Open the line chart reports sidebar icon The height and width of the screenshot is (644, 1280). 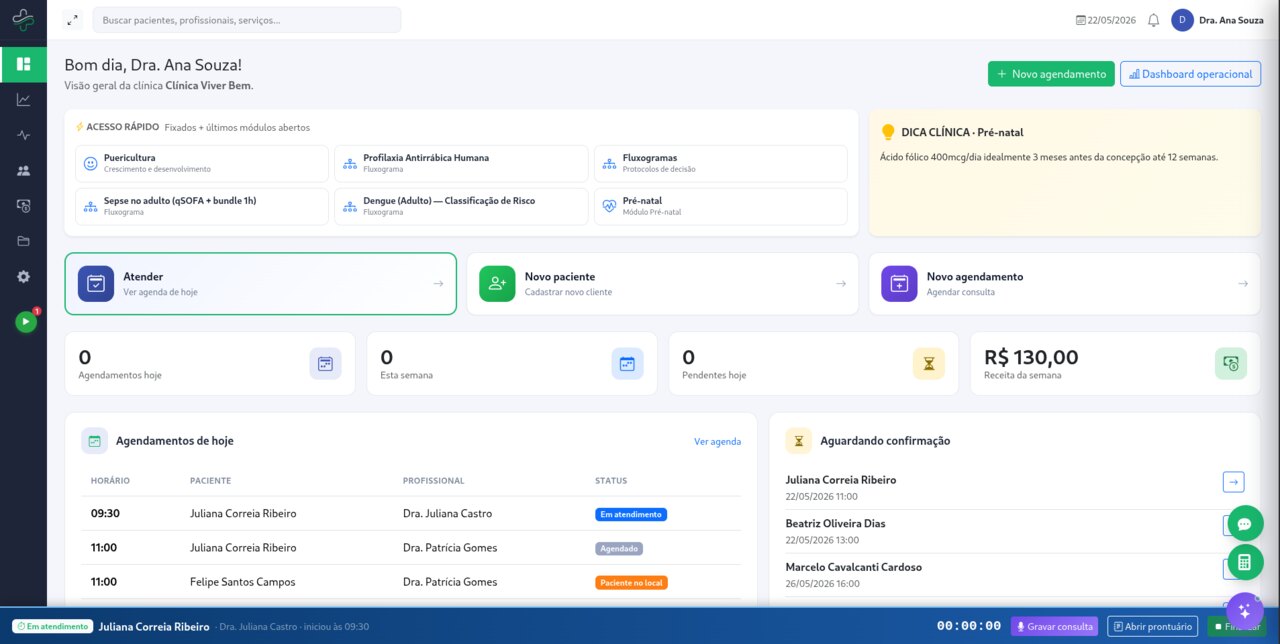click(x=23, y=100)
